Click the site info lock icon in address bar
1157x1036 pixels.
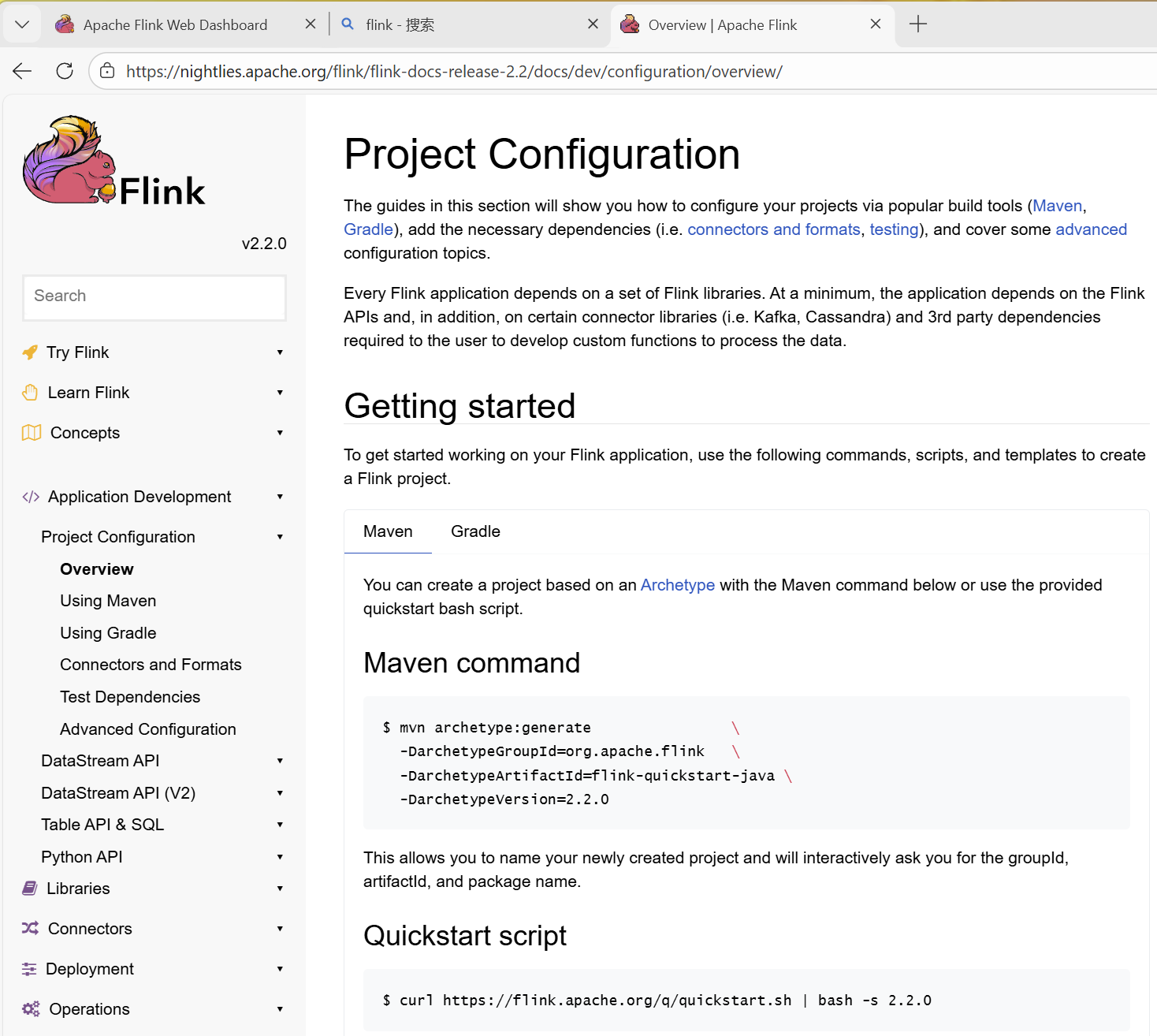click(x=107, y=71)
